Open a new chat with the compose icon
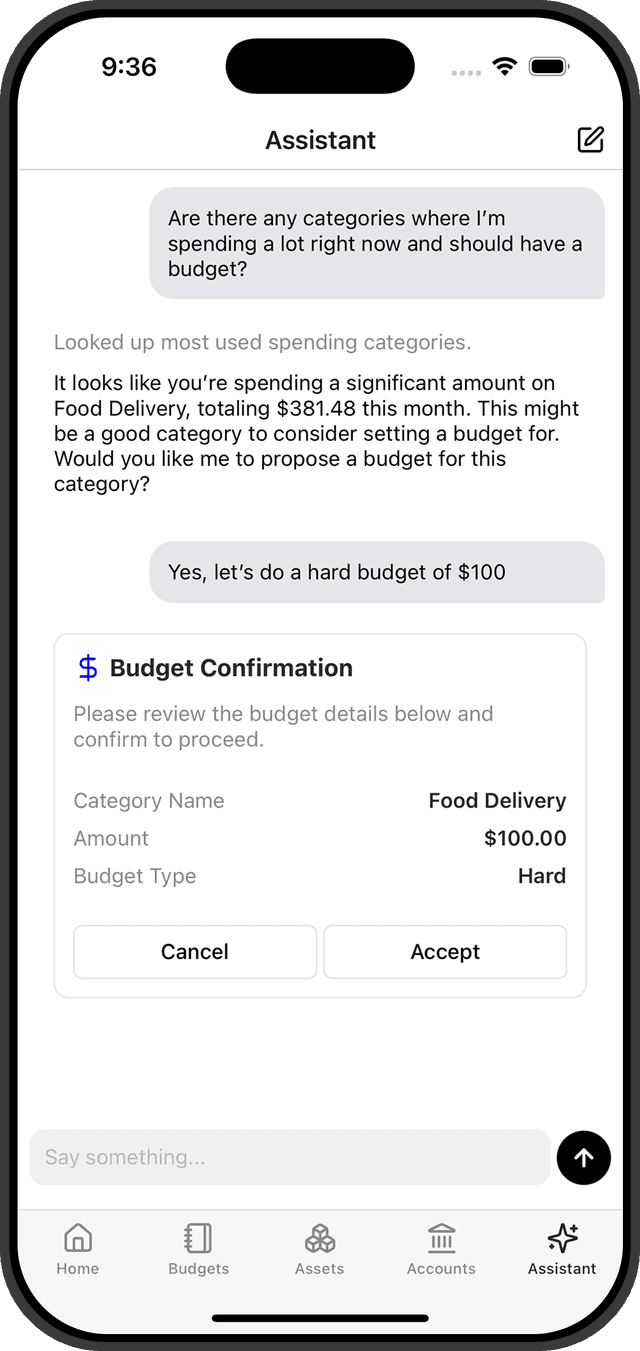This screenshot has height=1351, width=640. [x=590, y=140]
